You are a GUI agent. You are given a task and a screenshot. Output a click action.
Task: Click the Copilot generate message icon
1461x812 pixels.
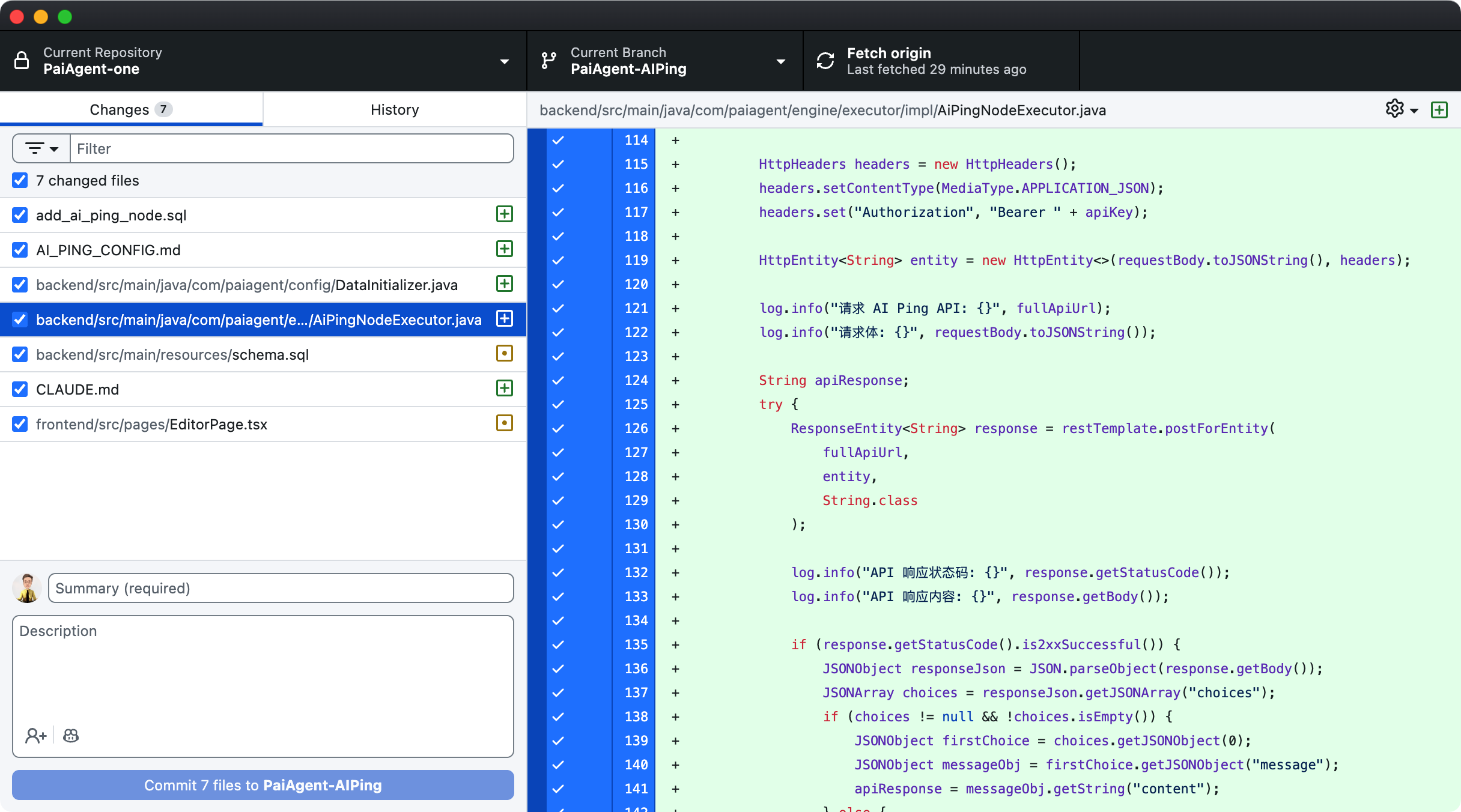point(71,735)
